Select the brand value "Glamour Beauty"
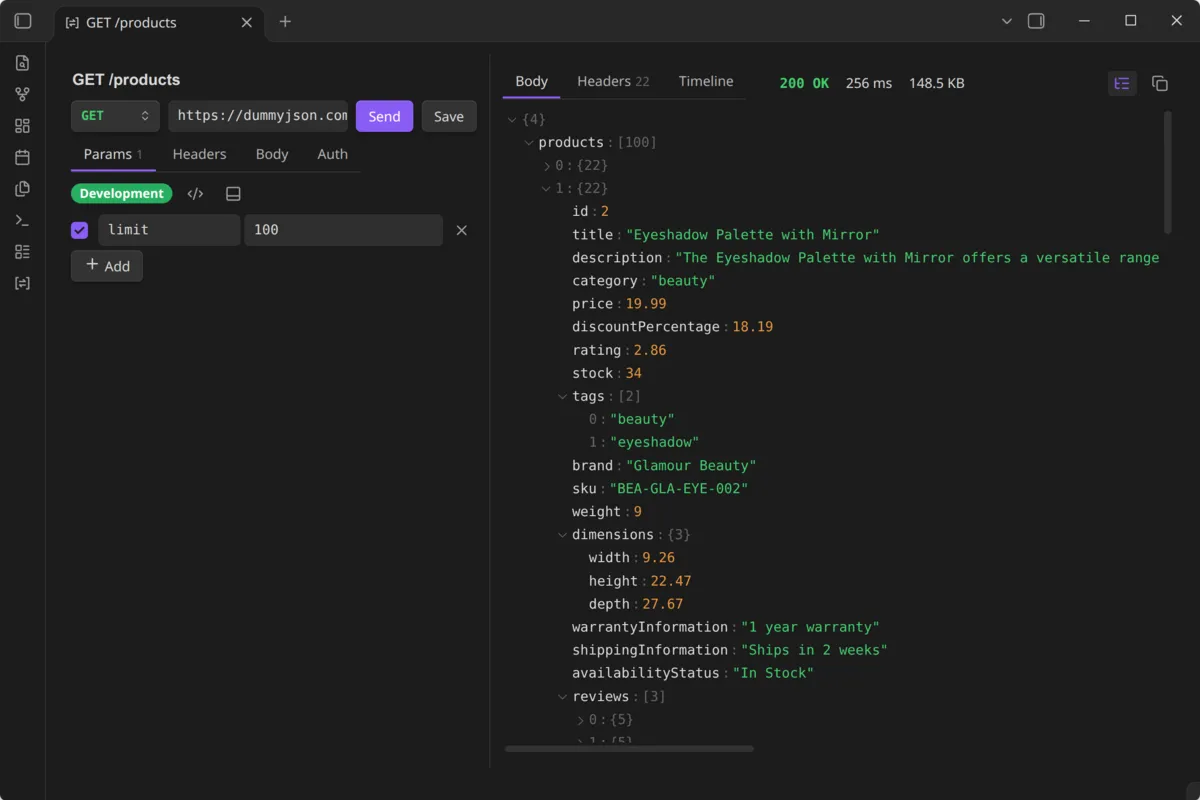Image resolution: width=1200 pixels, height=800 pixels. tap(691, 466)
